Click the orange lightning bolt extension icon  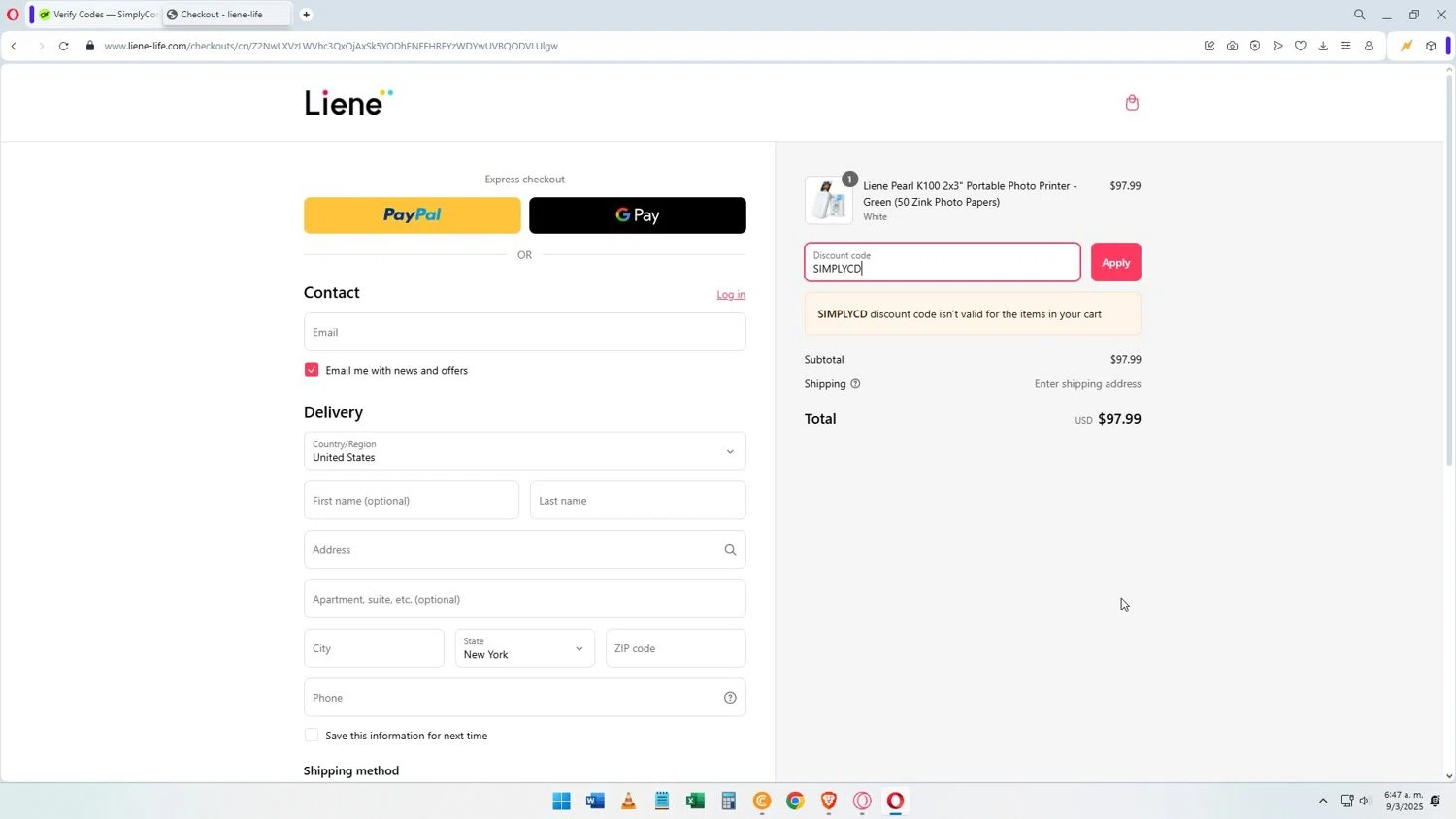(1406, 46)
